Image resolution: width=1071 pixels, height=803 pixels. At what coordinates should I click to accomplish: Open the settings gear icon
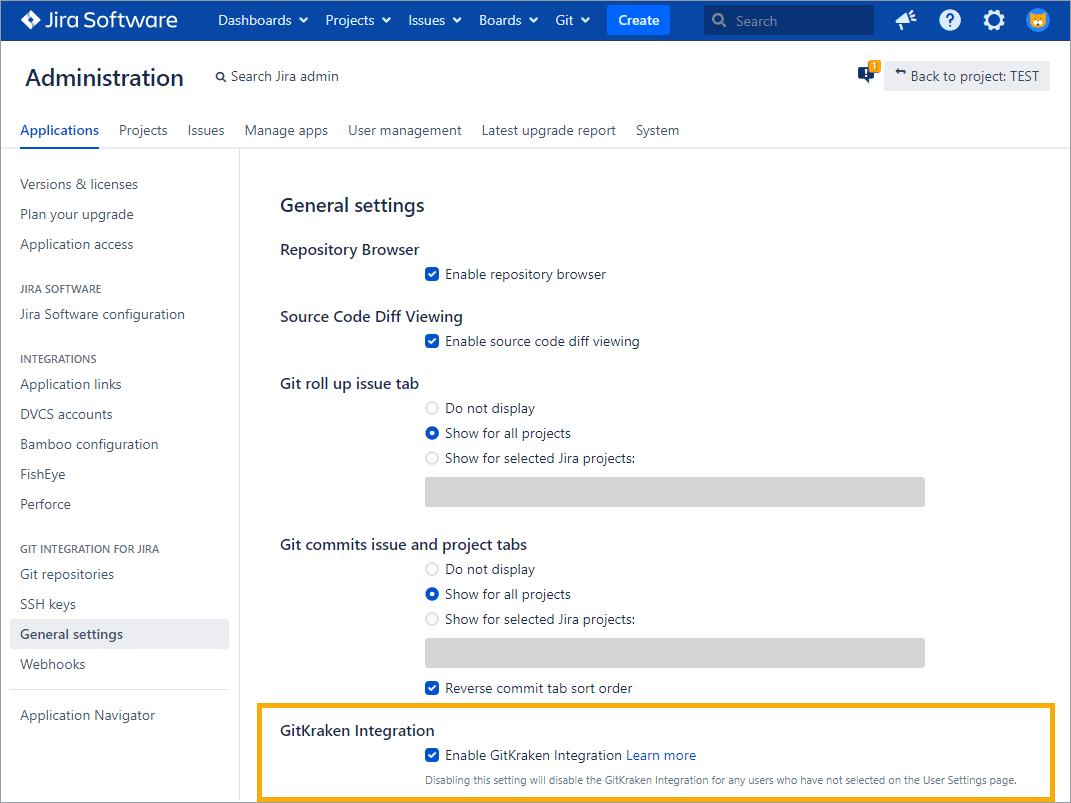point(993,20)
